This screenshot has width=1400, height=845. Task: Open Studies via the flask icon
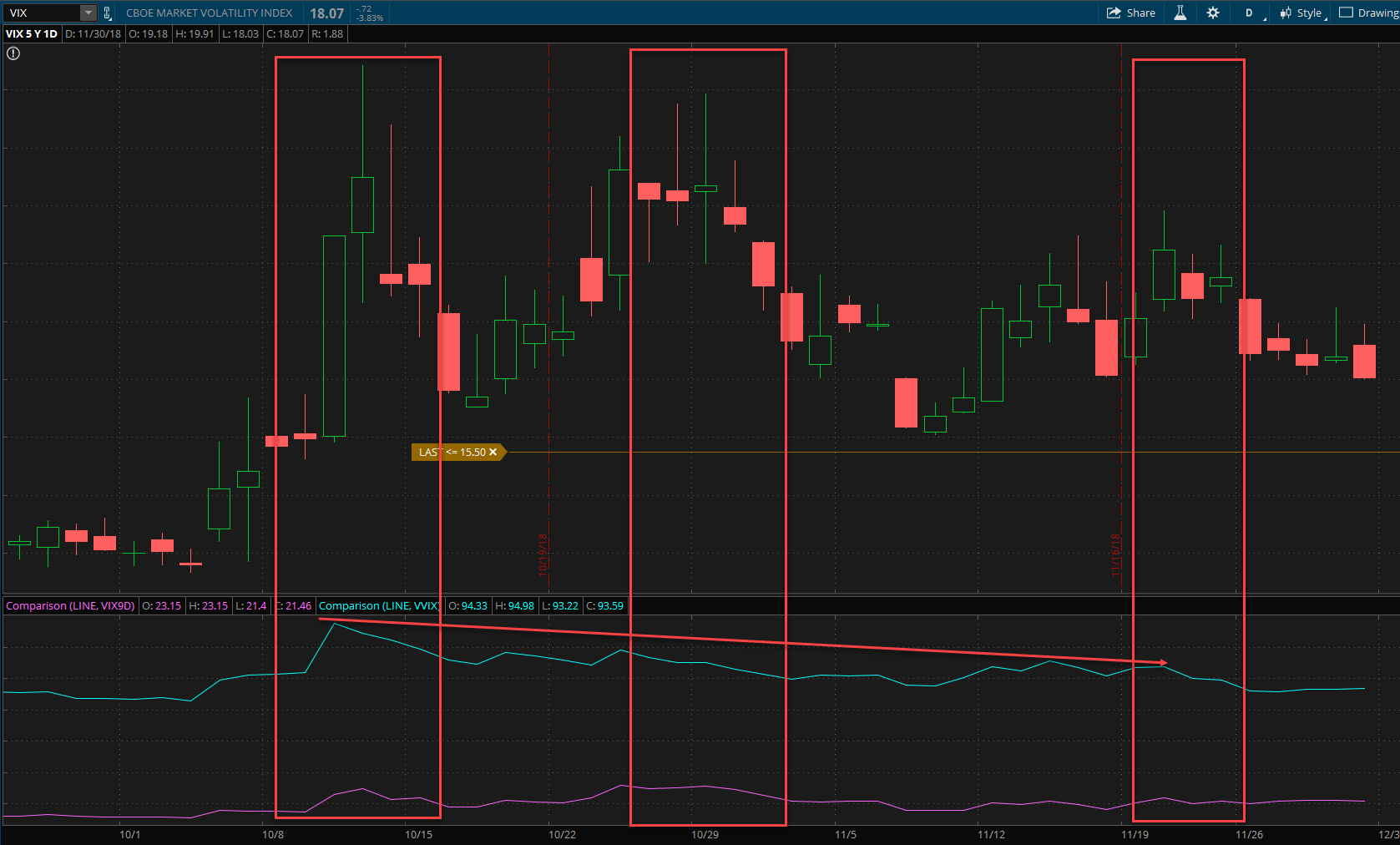[x=1180, y=13]
